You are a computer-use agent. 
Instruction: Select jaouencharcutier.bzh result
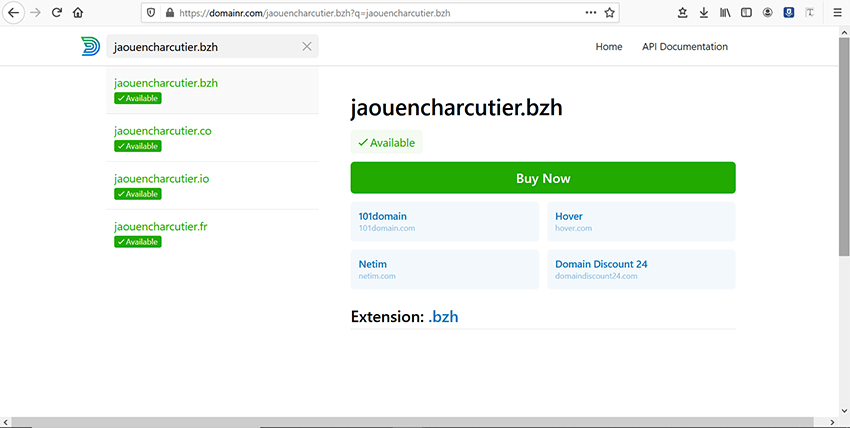[x=212, y=90]
